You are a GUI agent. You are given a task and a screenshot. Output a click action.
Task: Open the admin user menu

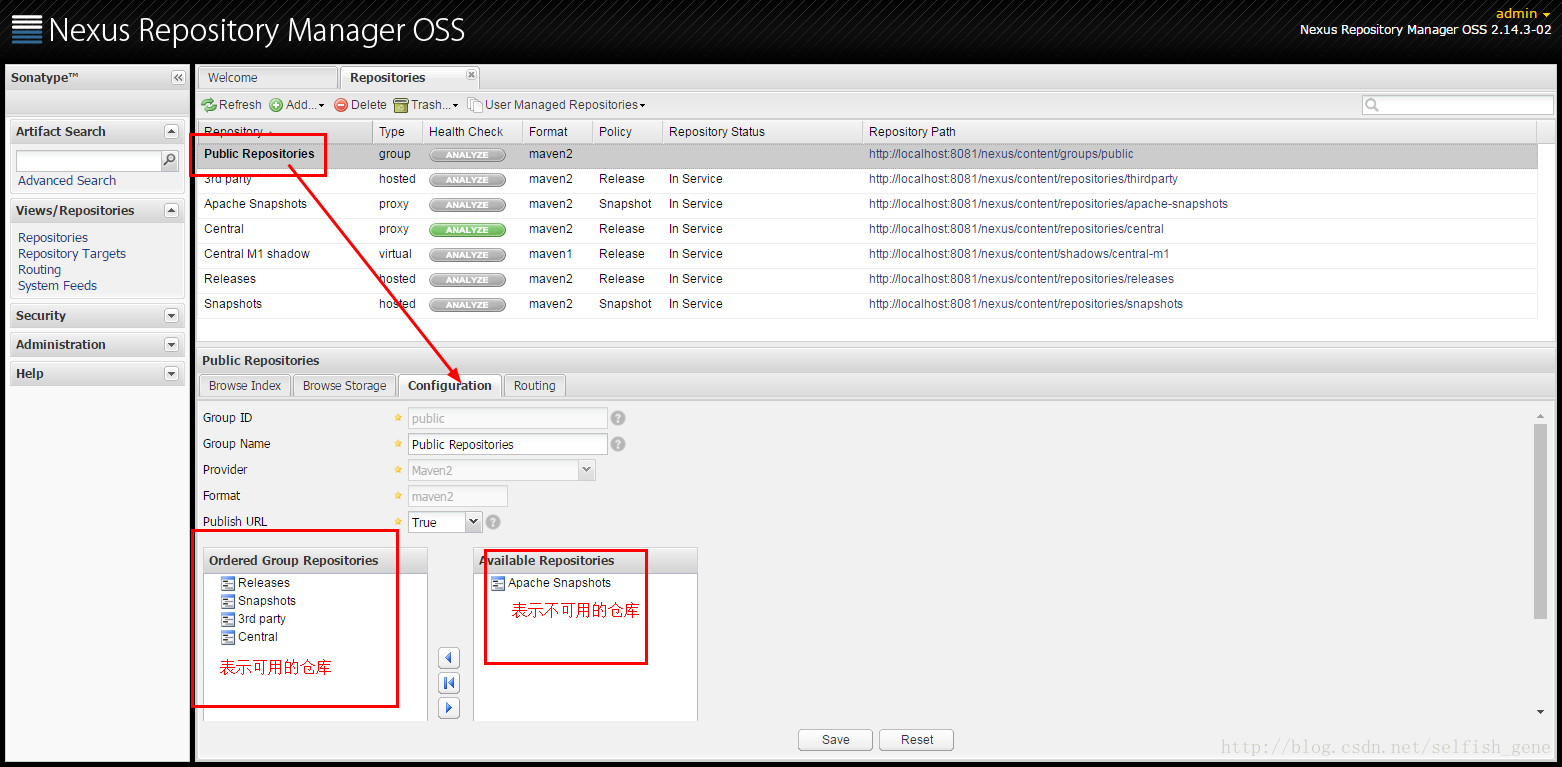pos(1523,13)
